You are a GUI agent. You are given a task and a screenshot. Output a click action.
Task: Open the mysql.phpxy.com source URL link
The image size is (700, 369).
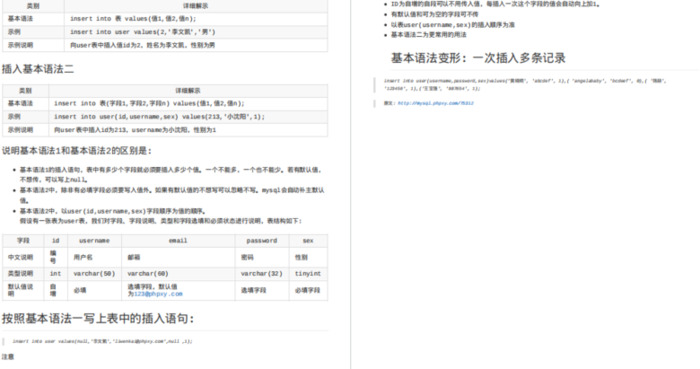(435, 103)
